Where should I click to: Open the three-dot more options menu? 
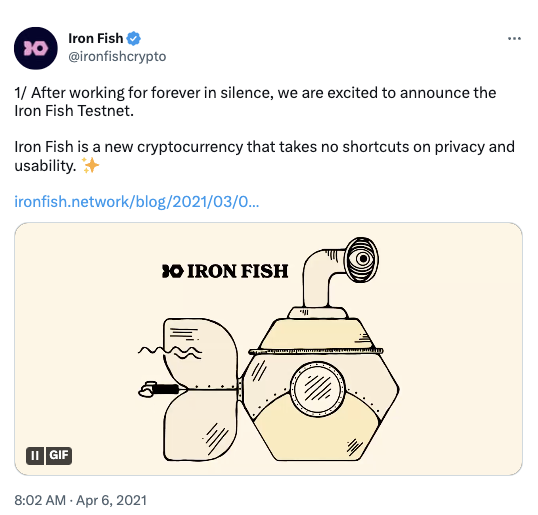pos(514,38)
